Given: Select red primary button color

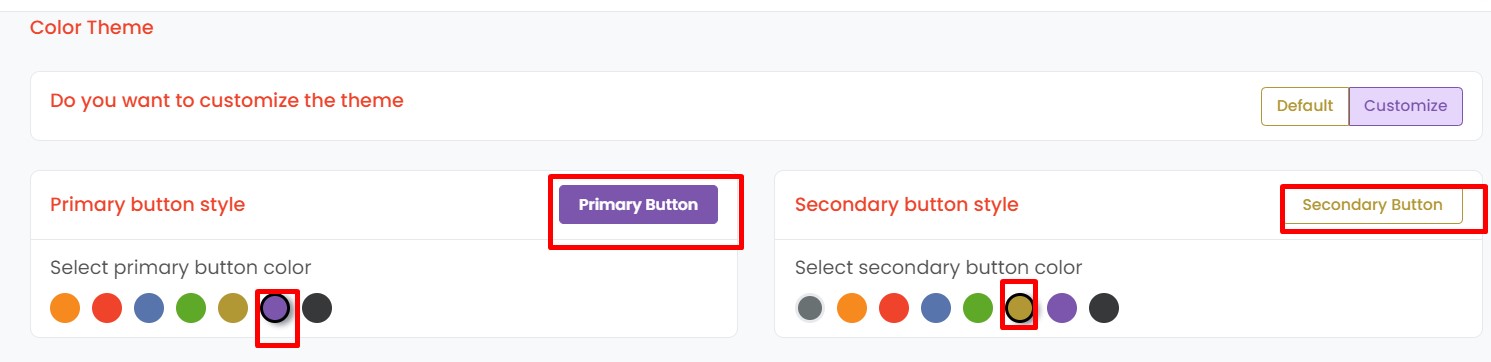Looking at the screenshot, I should coord(107,308).
